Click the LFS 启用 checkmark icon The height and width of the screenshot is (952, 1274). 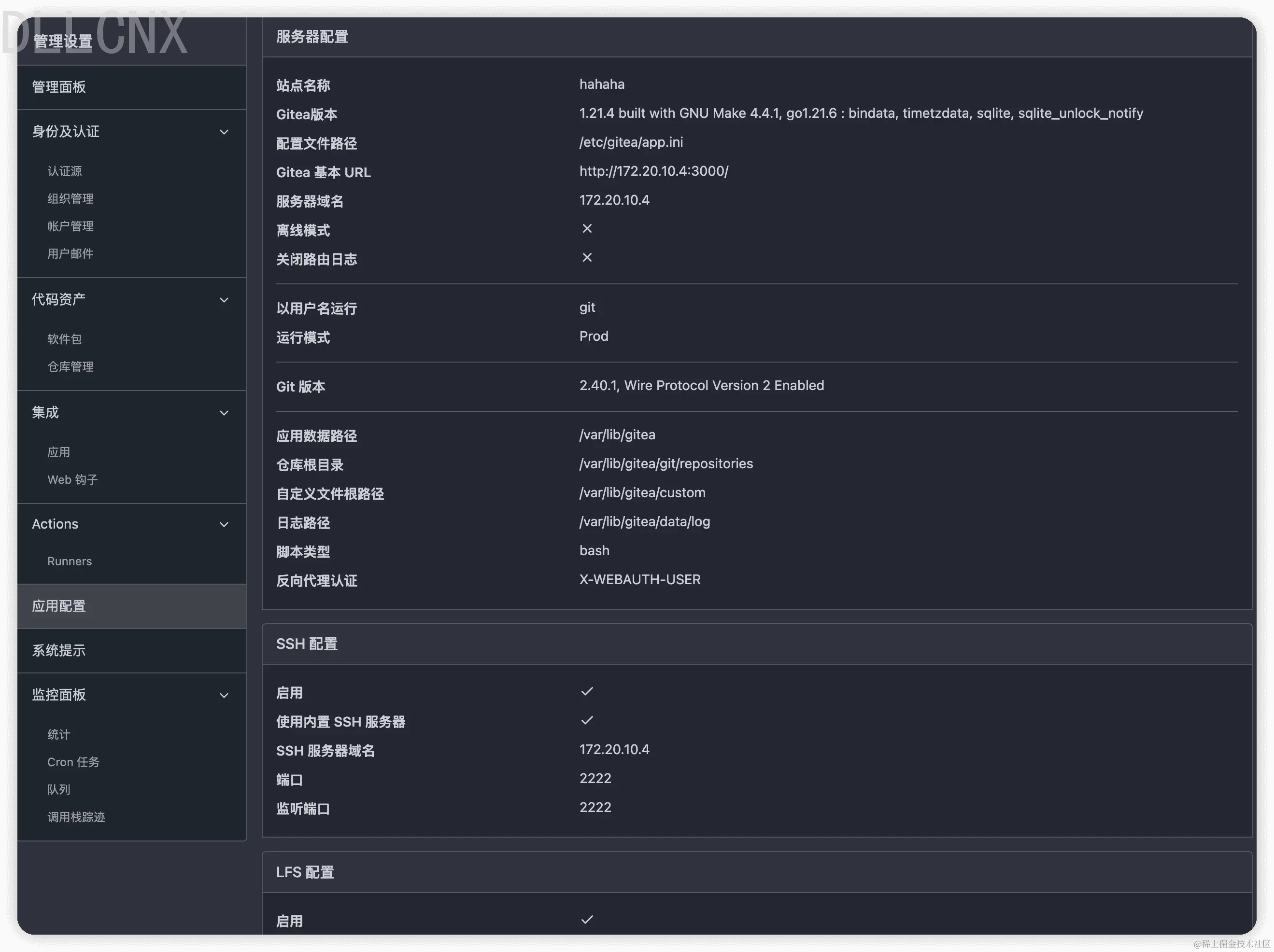pyautogui.click(x=587, y=920)
